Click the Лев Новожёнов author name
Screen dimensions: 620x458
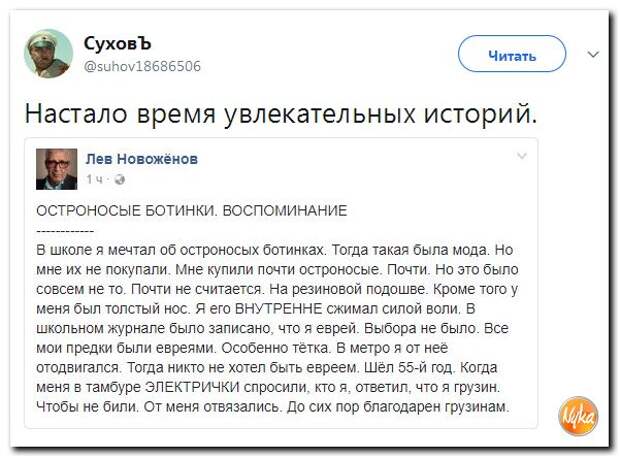[142, 159]
